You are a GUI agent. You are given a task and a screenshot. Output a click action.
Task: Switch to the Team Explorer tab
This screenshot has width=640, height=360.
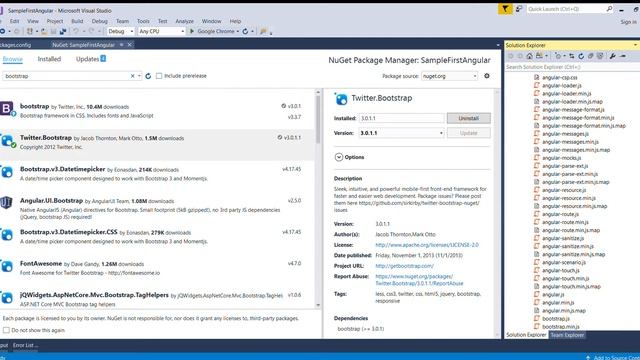coord(567,335)
